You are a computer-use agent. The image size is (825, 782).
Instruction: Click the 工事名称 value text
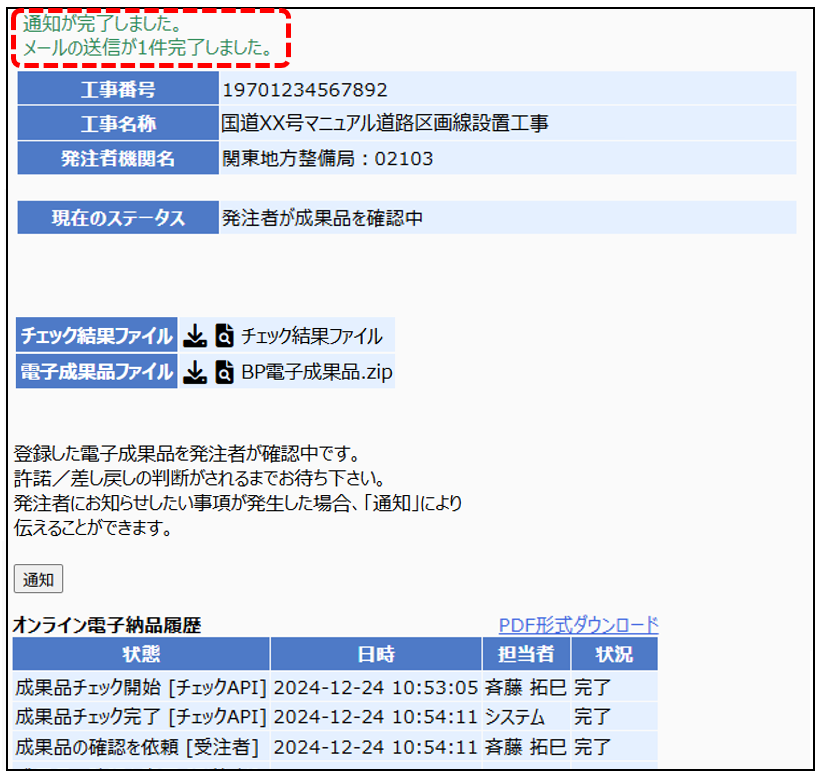coord(385,124)
